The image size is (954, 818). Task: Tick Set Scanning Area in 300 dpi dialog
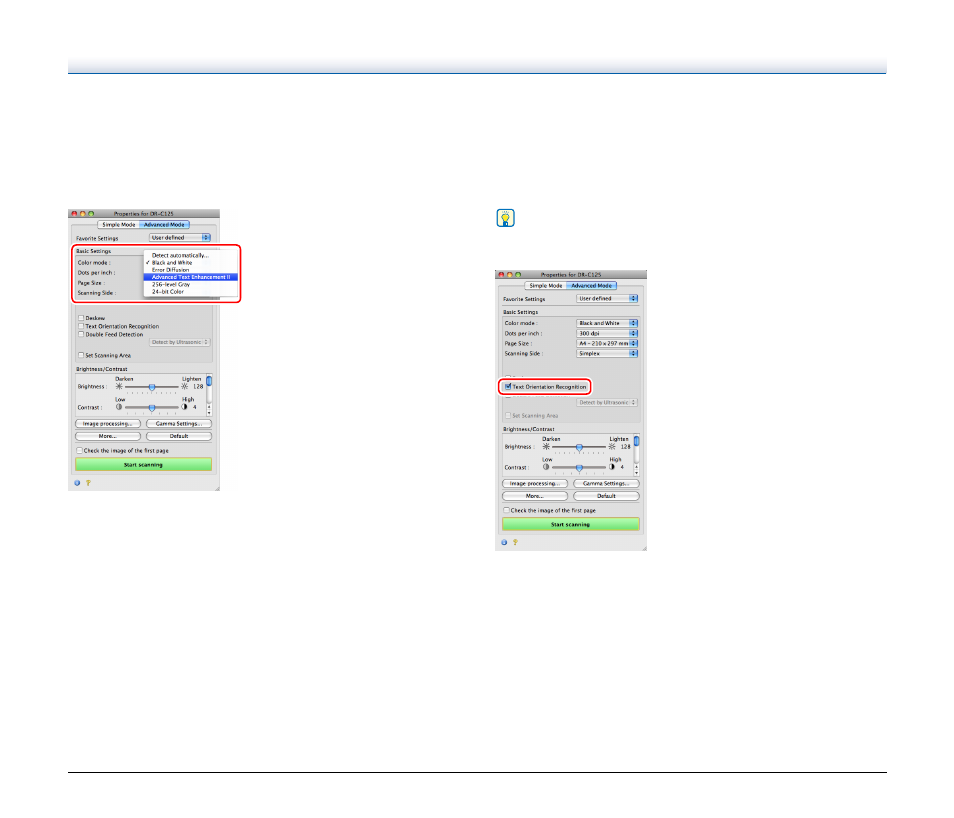tap(508, 415)
